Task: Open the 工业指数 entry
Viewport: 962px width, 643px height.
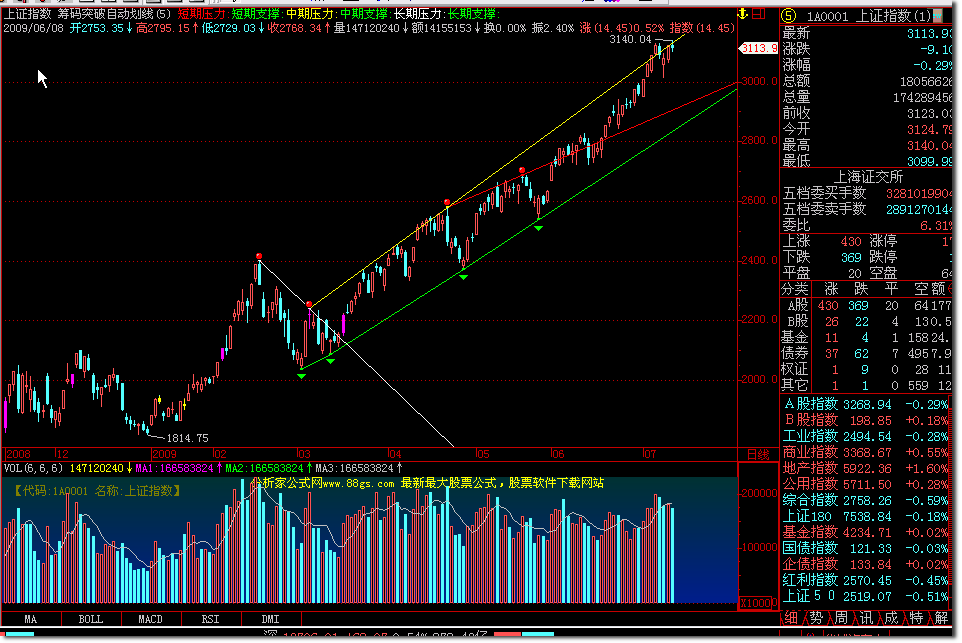Action: click(867, 436)
